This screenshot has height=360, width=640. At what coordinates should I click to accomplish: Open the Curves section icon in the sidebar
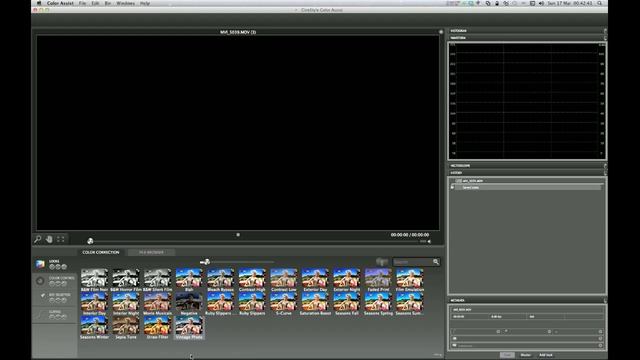pos(40,314)
